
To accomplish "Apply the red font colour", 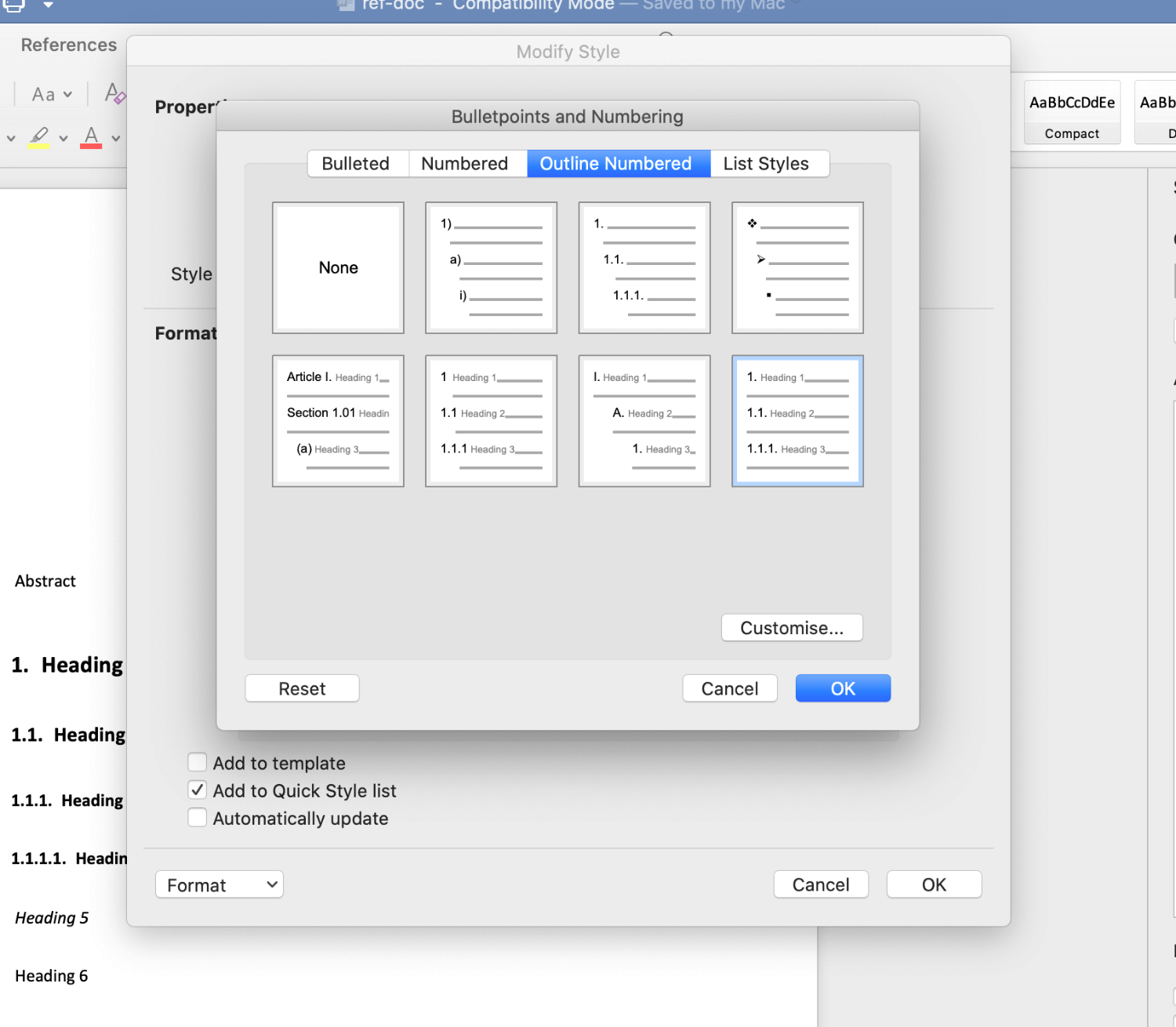I will [x=91, y=137].
